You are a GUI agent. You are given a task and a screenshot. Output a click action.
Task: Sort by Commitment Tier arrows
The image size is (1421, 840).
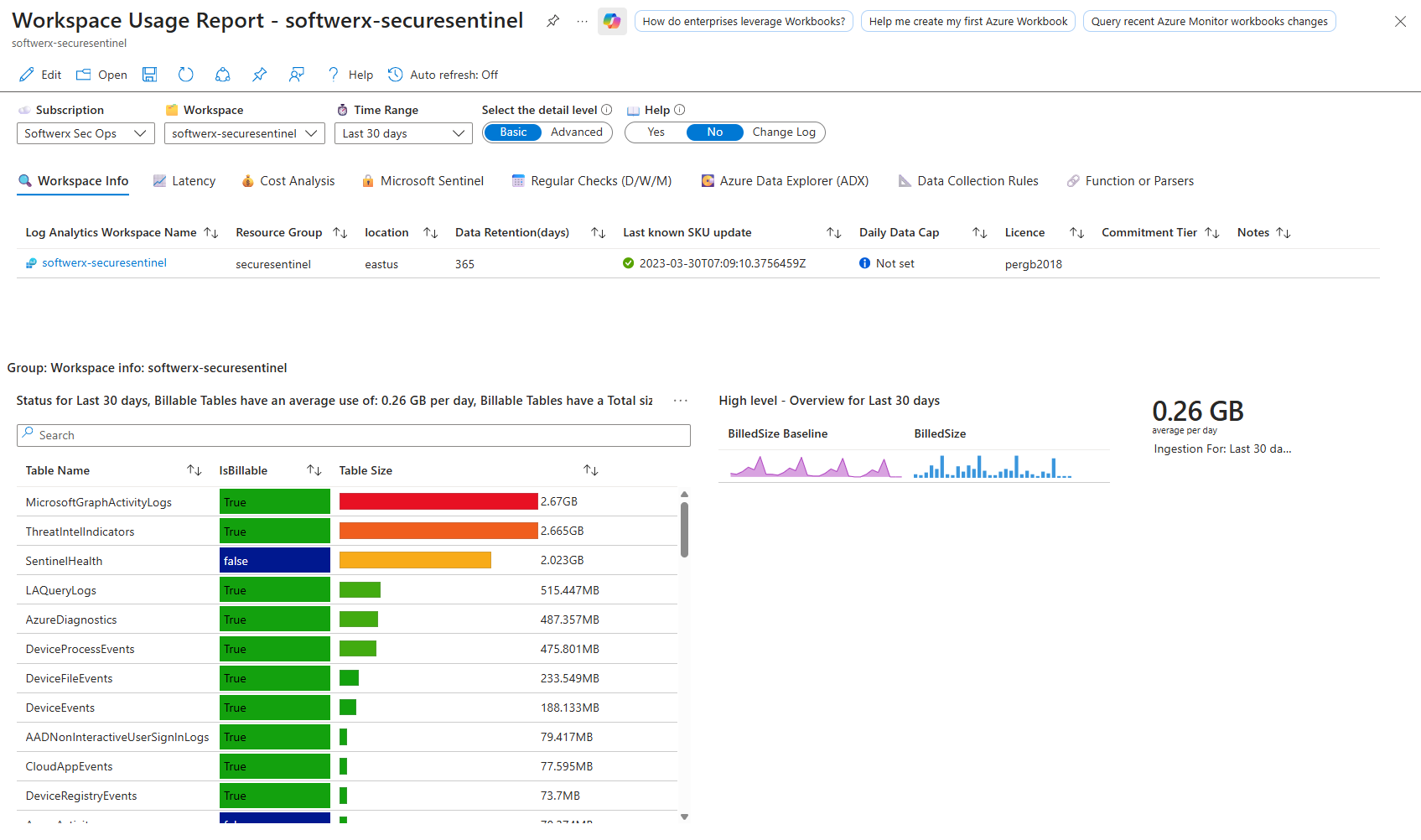(1212, 233)
